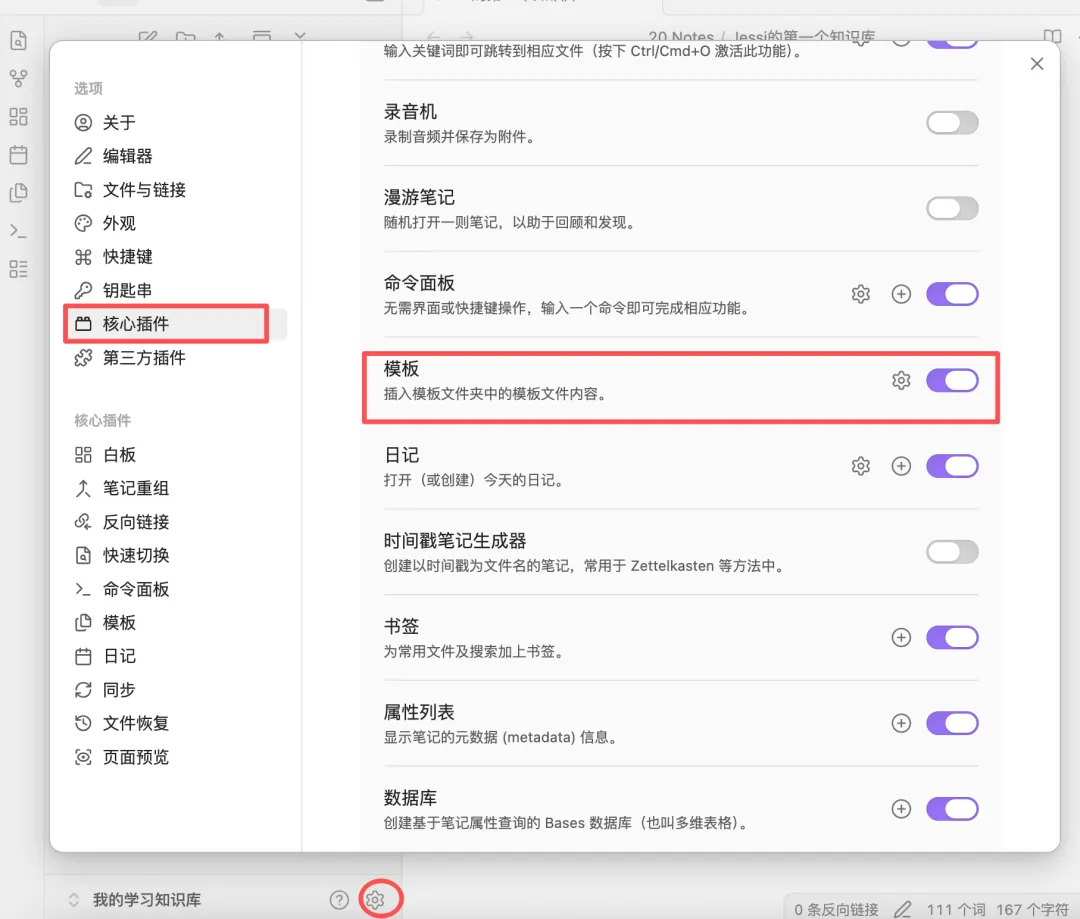The width and height of the screenshot is (1080, 919).
Task: Open canvas icon in left ribbon
Action: tap(19, 116)
